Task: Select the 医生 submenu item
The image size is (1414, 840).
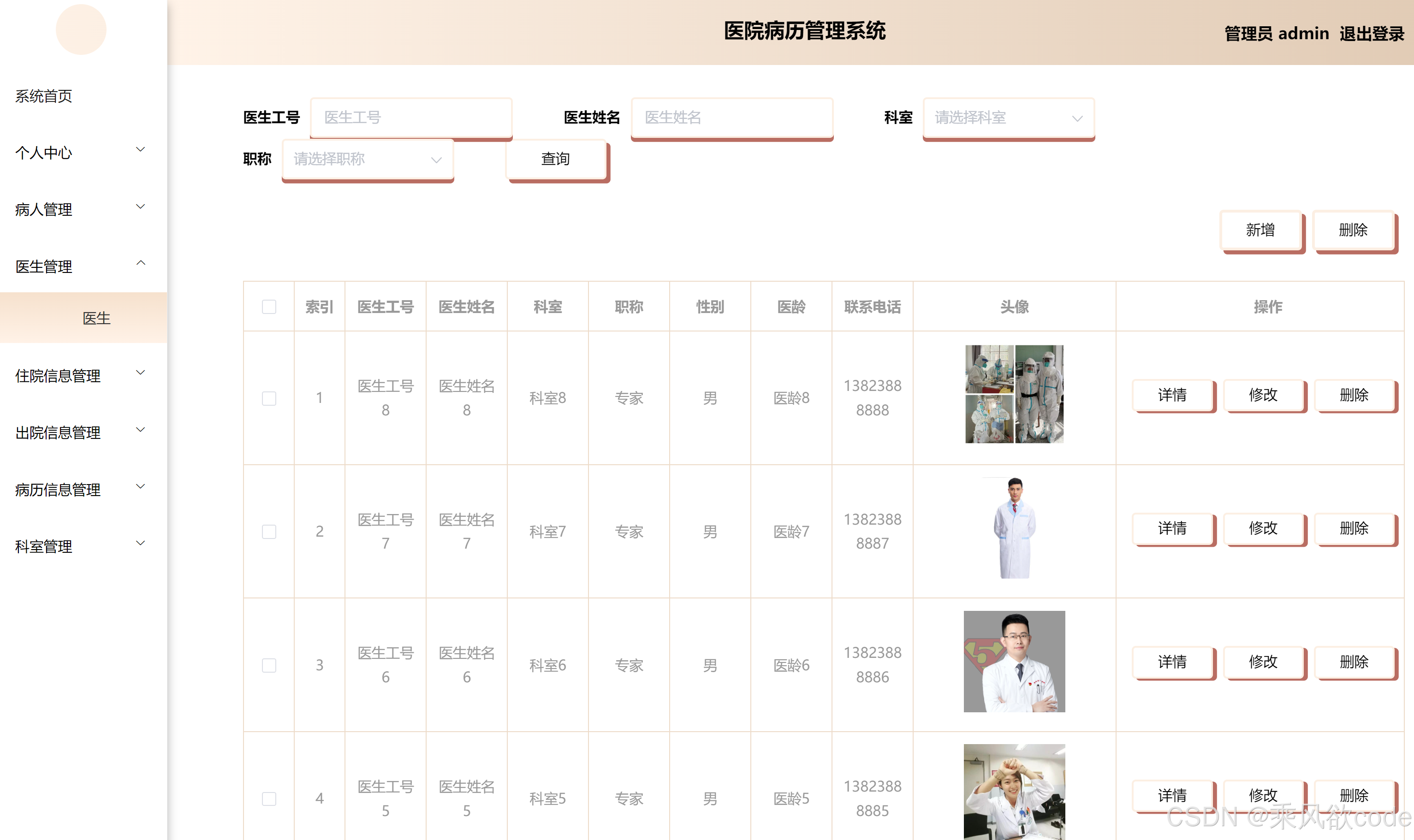Action: tap(96, 318)
